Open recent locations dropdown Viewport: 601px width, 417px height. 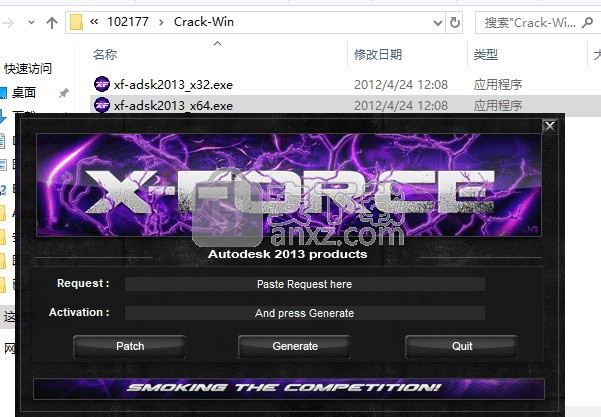point(31,22)
